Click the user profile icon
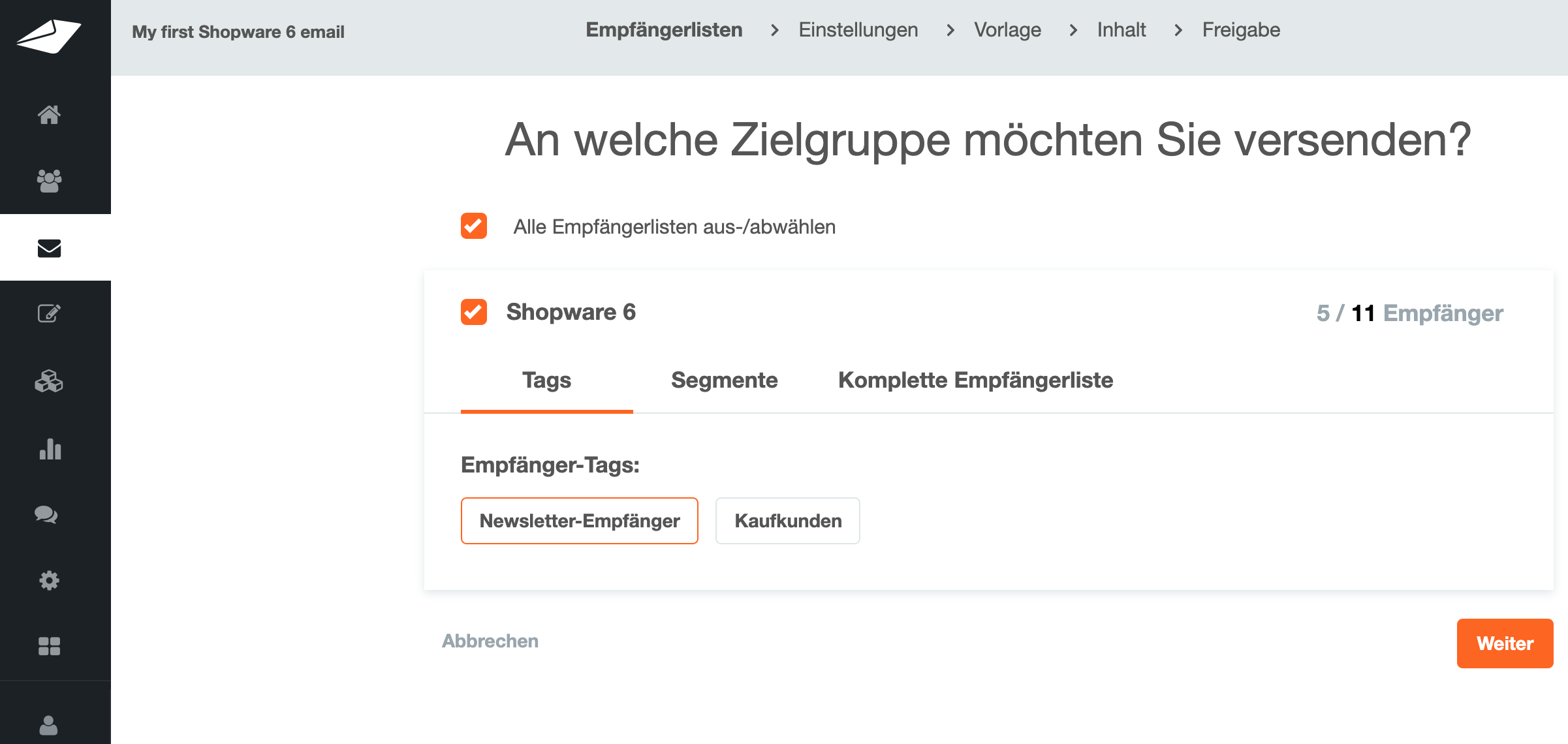 point(49,724)
